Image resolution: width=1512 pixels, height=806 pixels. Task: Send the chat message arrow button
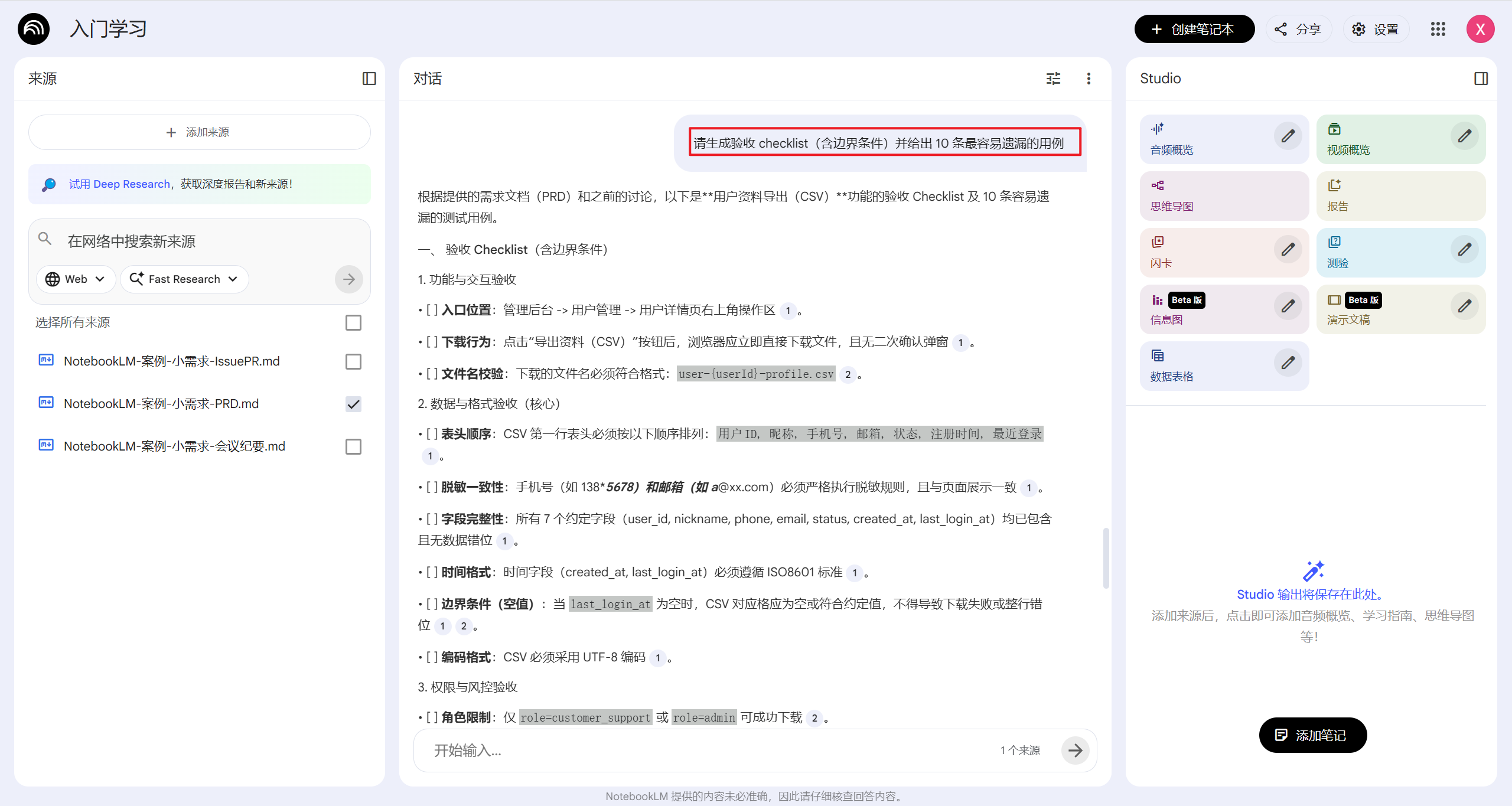(1076, 750)
